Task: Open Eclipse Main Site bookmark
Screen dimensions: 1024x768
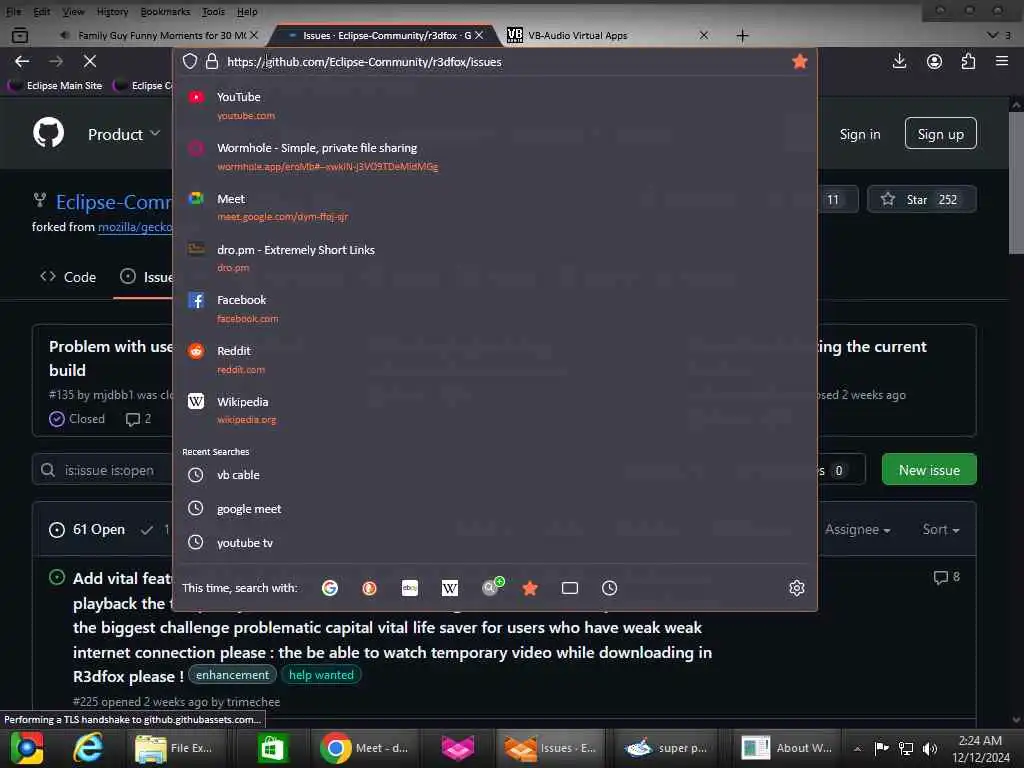Action: coord(56,86)
